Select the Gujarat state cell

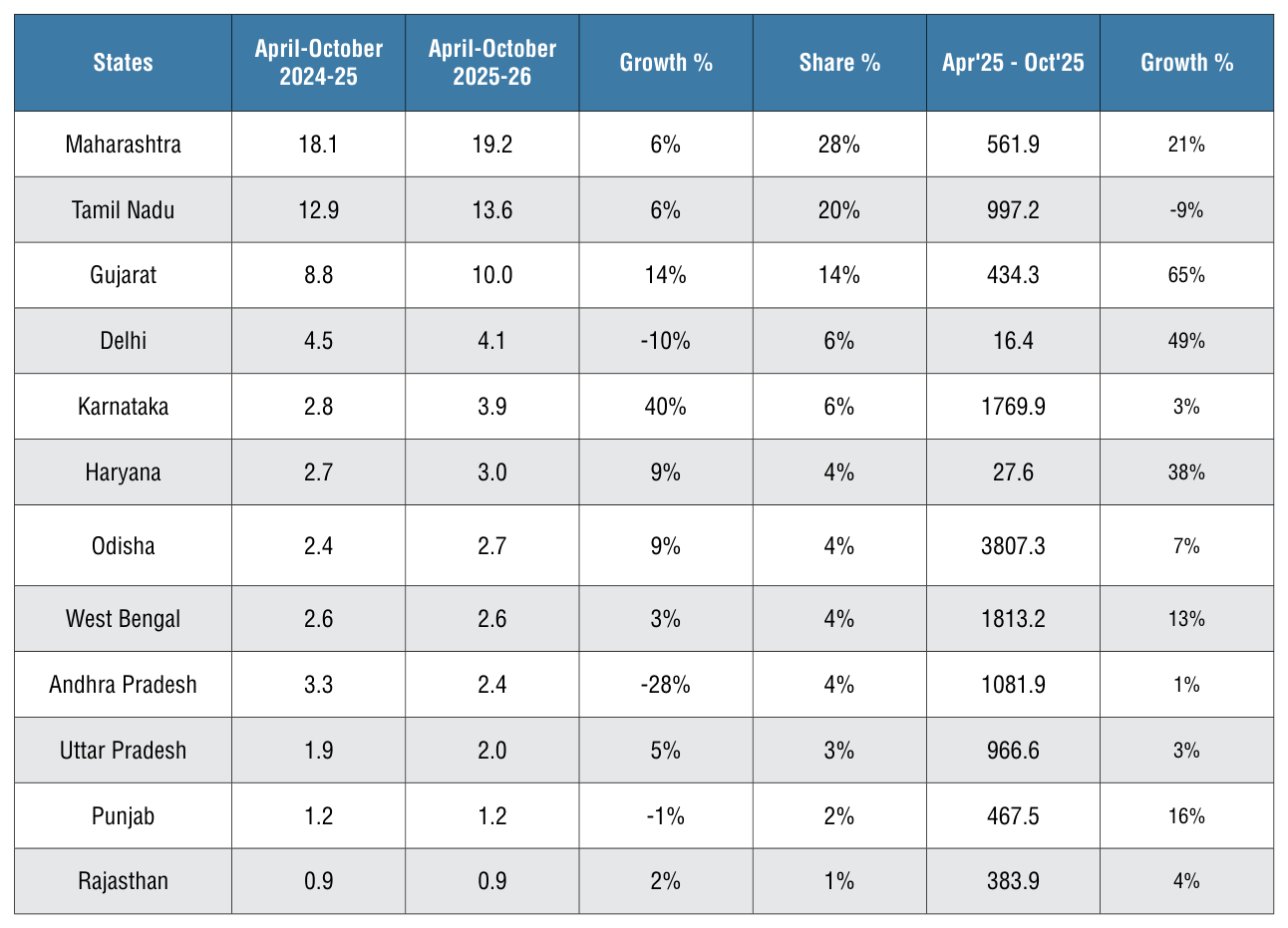tap(124, 275)
